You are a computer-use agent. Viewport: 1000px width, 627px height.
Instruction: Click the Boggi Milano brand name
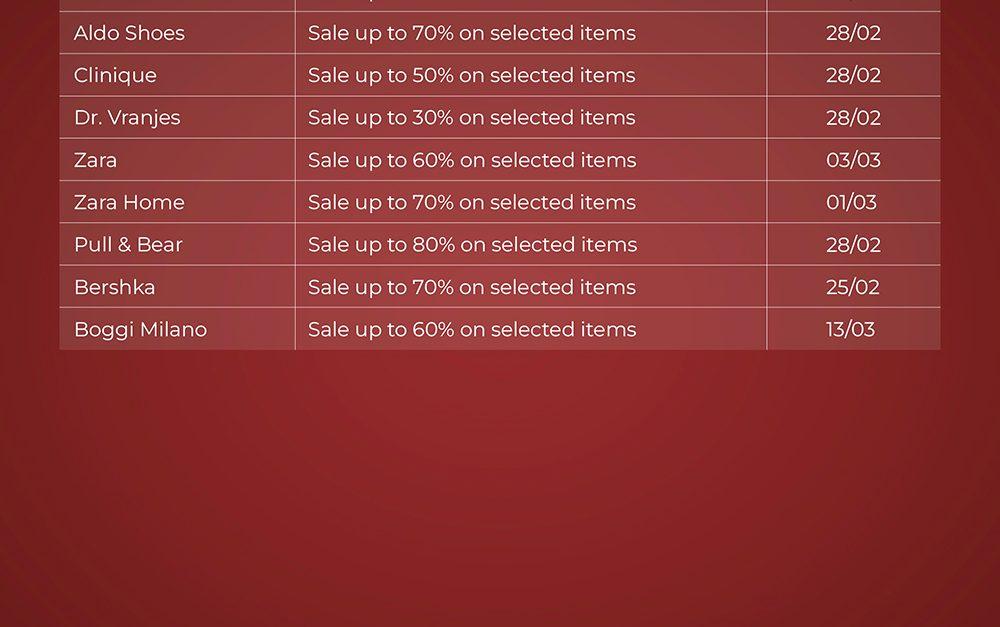140,329
